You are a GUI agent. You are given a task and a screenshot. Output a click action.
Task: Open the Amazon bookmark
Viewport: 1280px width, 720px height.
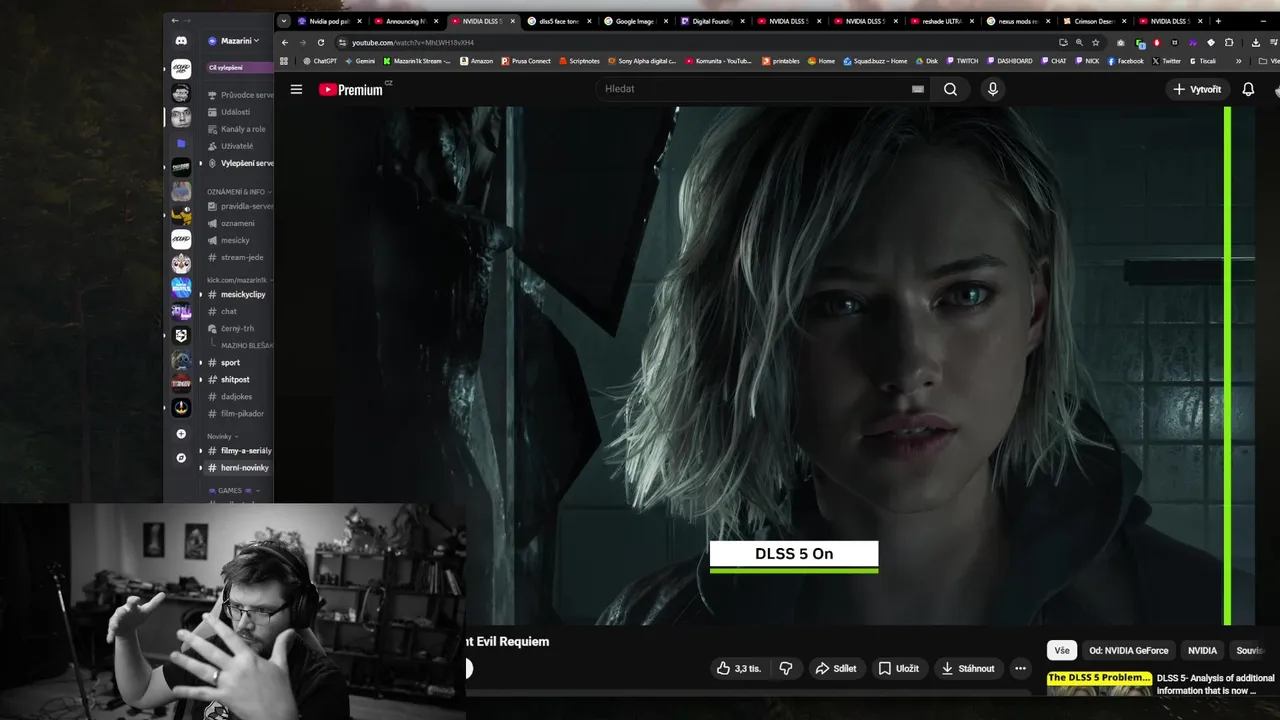pos(477,61)
